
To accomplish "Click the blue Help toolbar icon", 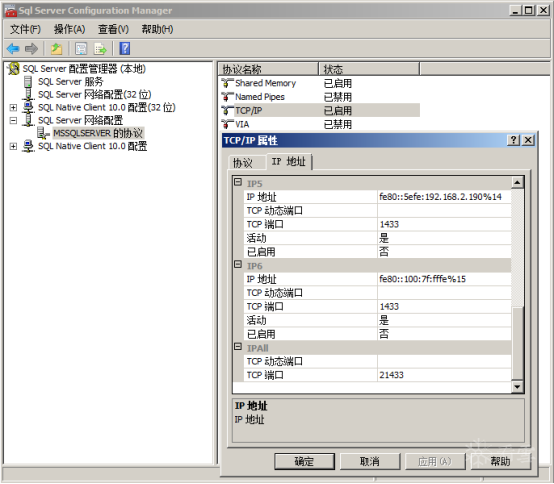I will coord(125,48).
